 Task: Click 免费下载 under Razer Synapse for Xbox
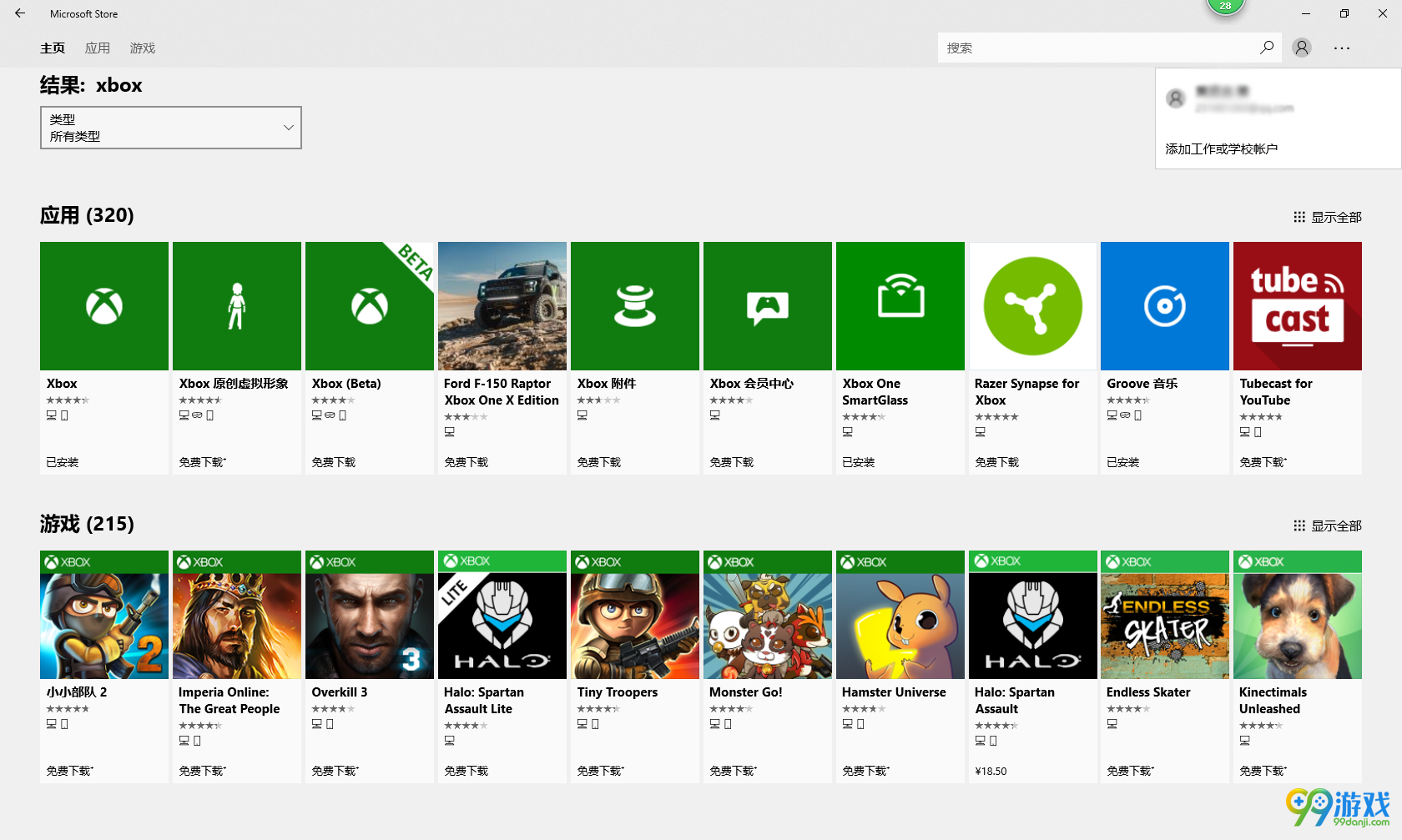coord(997,462)
